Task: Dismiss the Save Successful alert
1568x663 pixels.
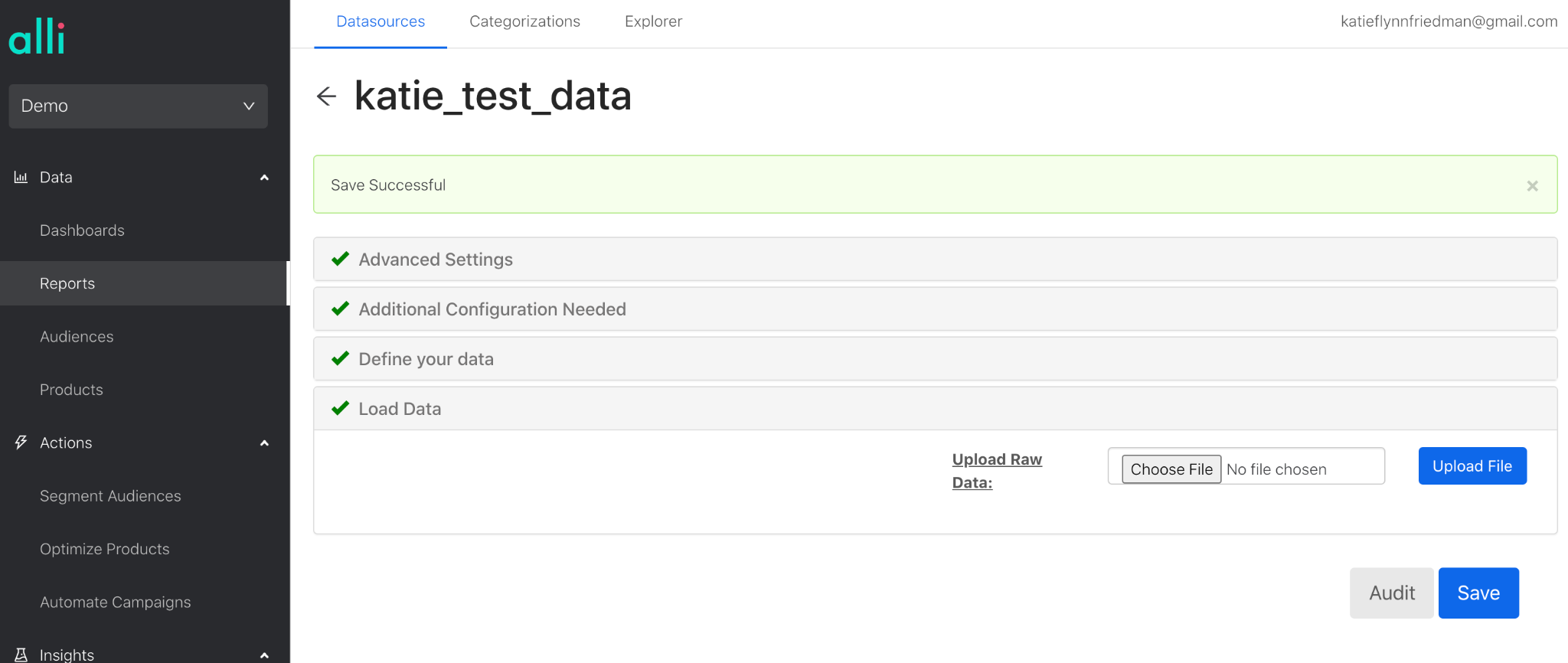Action: [x=1532, y=186]
